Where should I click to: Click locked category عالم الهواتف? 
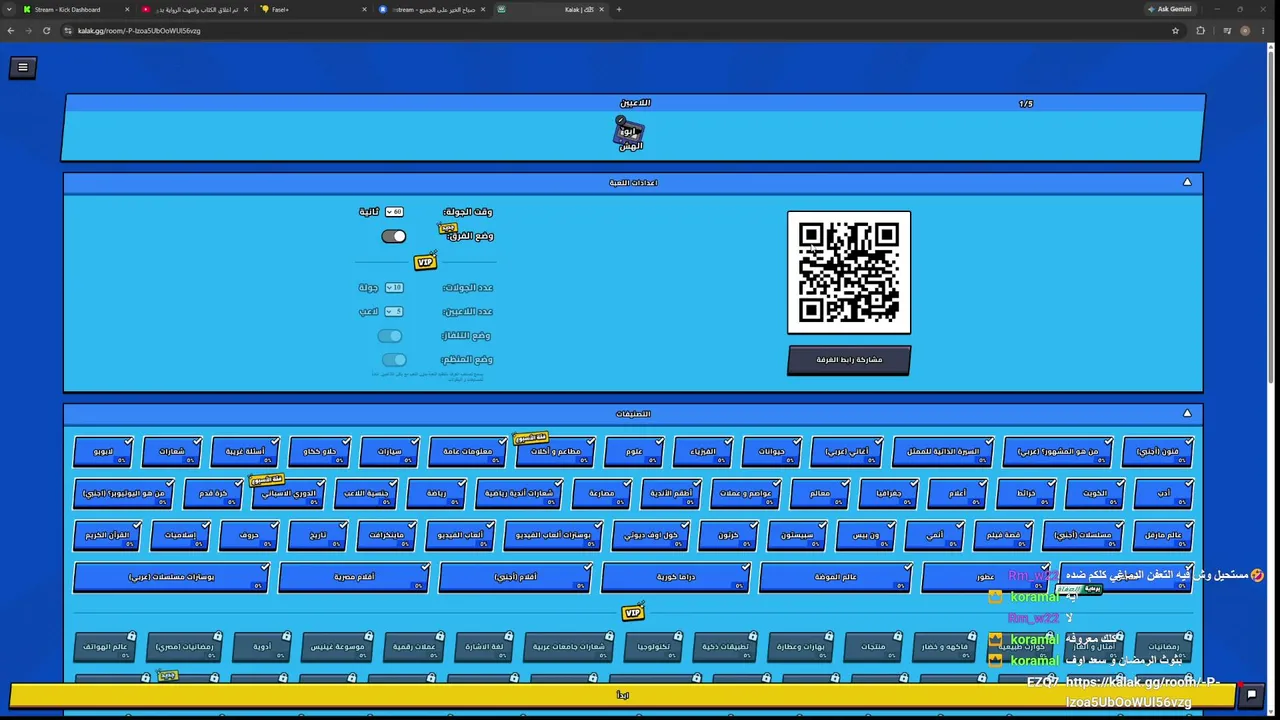click(106, 647)
